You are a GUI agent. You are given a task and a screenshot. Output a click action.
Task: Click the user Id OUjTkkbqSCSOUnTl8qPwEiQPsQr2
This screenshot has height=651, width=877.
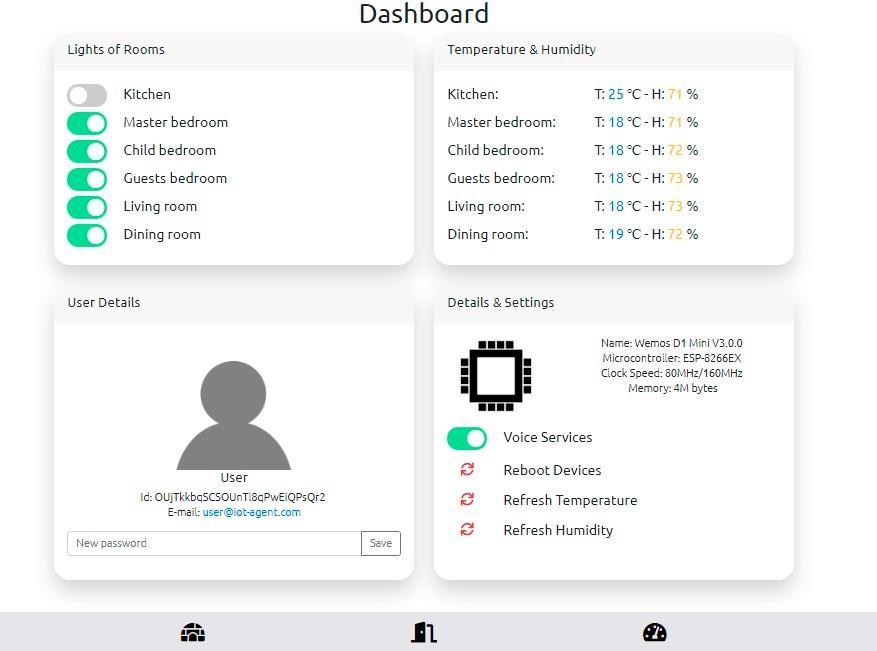(x=233, y=497)
